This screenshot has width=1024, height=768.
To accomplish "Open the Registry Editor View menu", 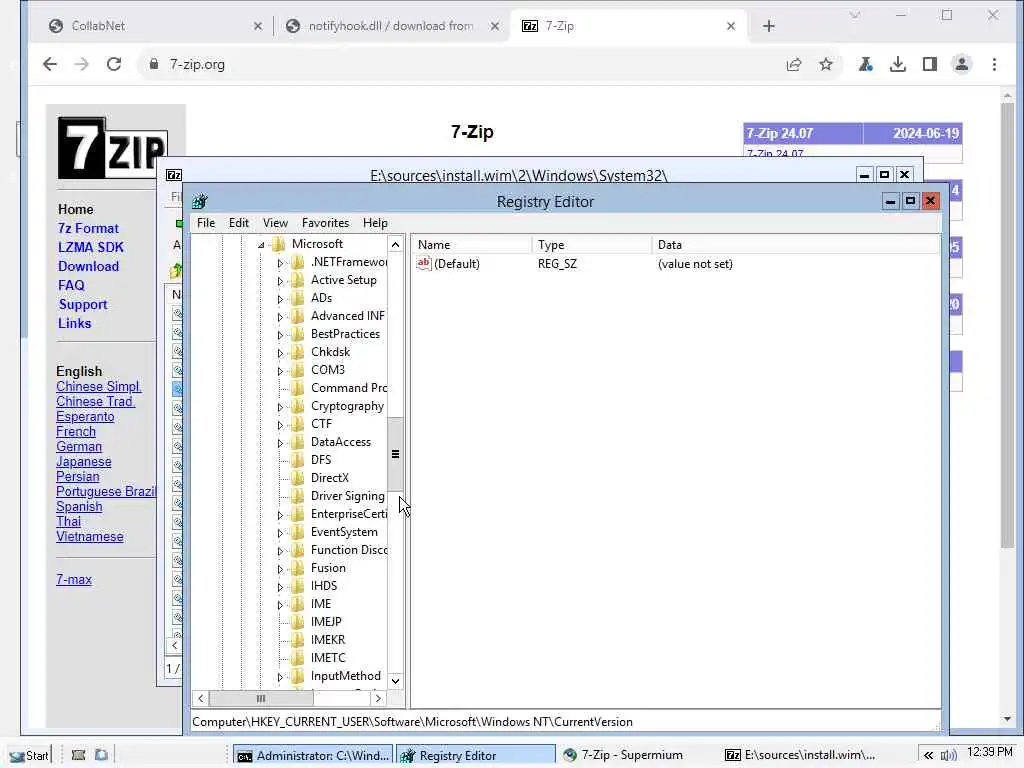I will click(x=275, y=223).
